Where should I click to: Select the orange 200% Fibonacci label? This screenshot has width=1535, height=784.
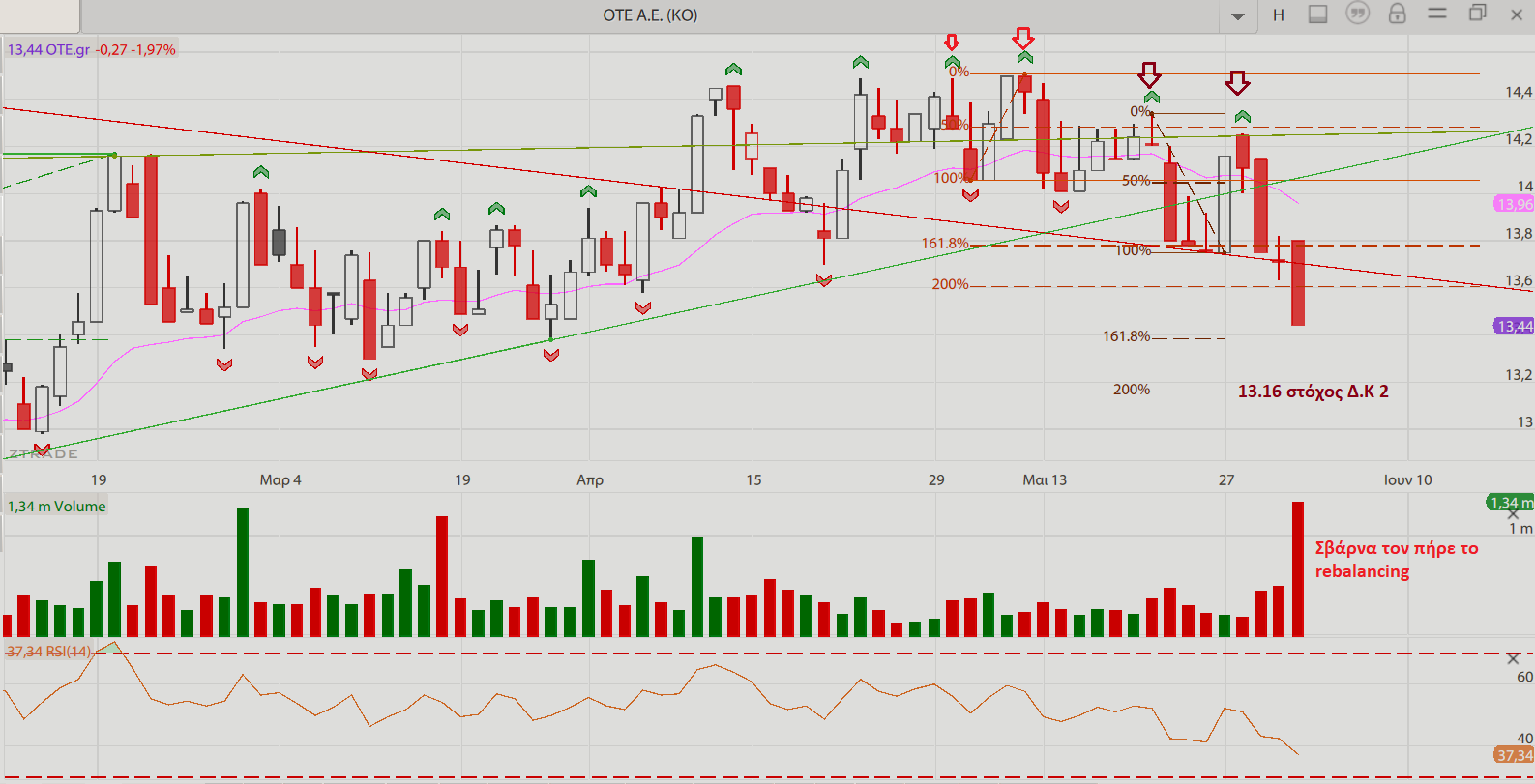(x=950, y=284)
